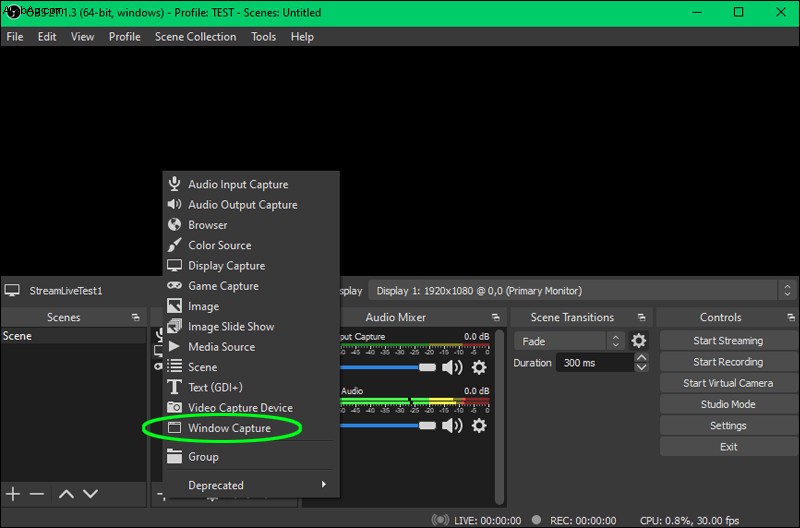800x528 pixels.
Task: Click Start Streaming button
Action: coord(728,341)
